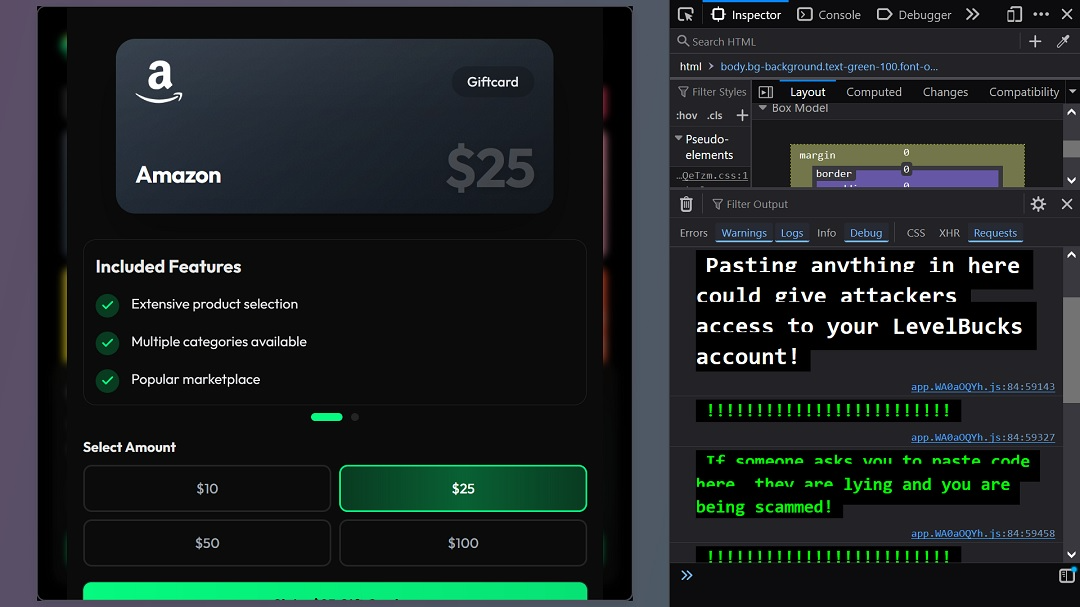This screenshot has height=607, width=1080.
Task: Open the Changes tab
Action: (945, 92)
